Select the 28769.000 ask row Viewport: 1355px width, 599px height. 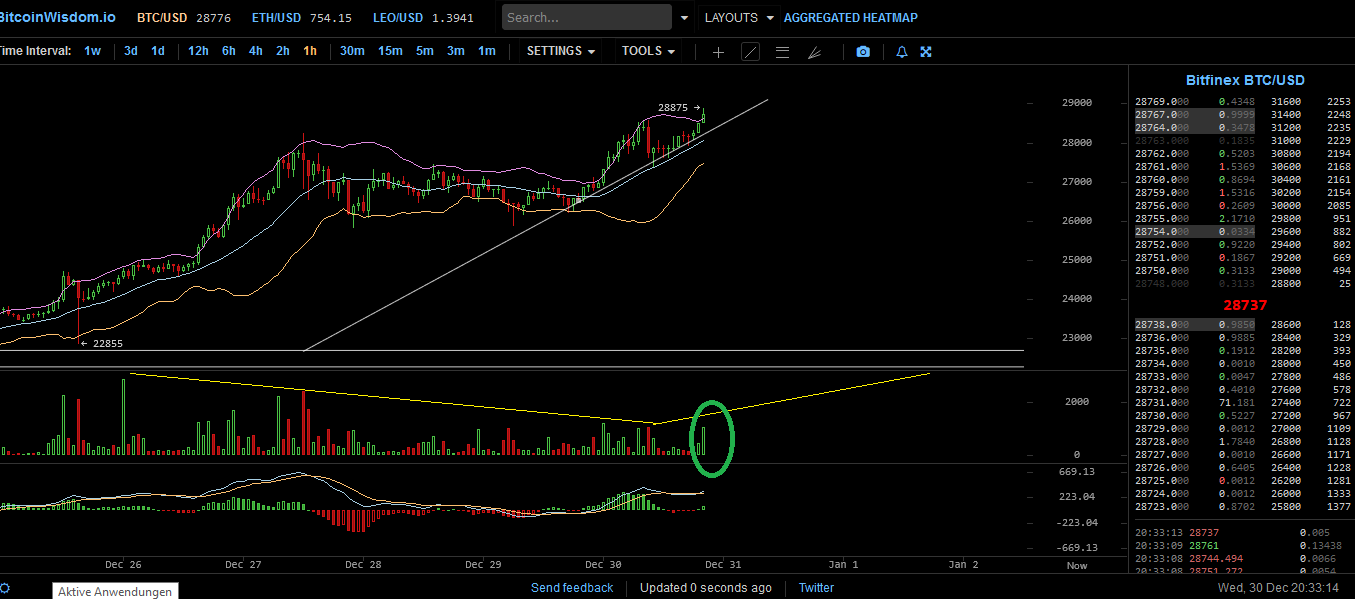point(1194,102)
